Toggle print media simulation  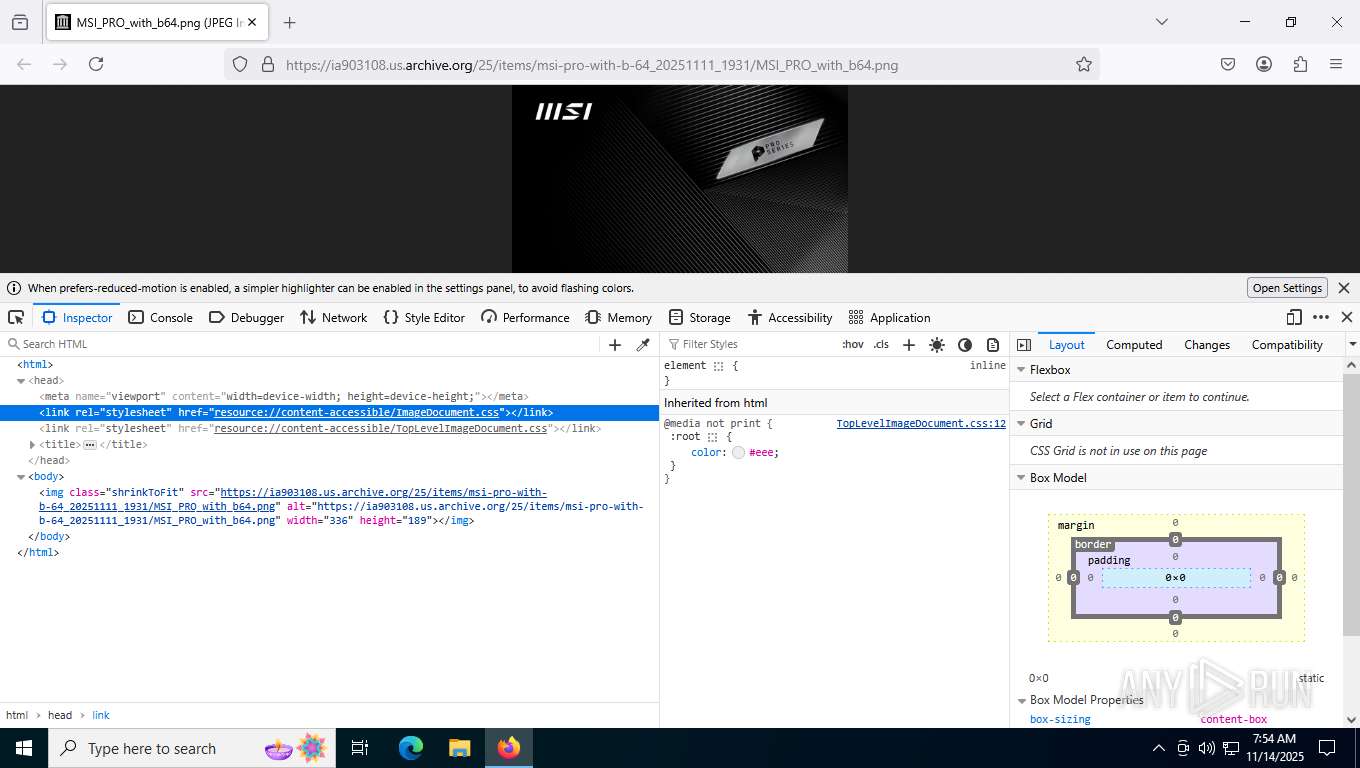(992, 344)
